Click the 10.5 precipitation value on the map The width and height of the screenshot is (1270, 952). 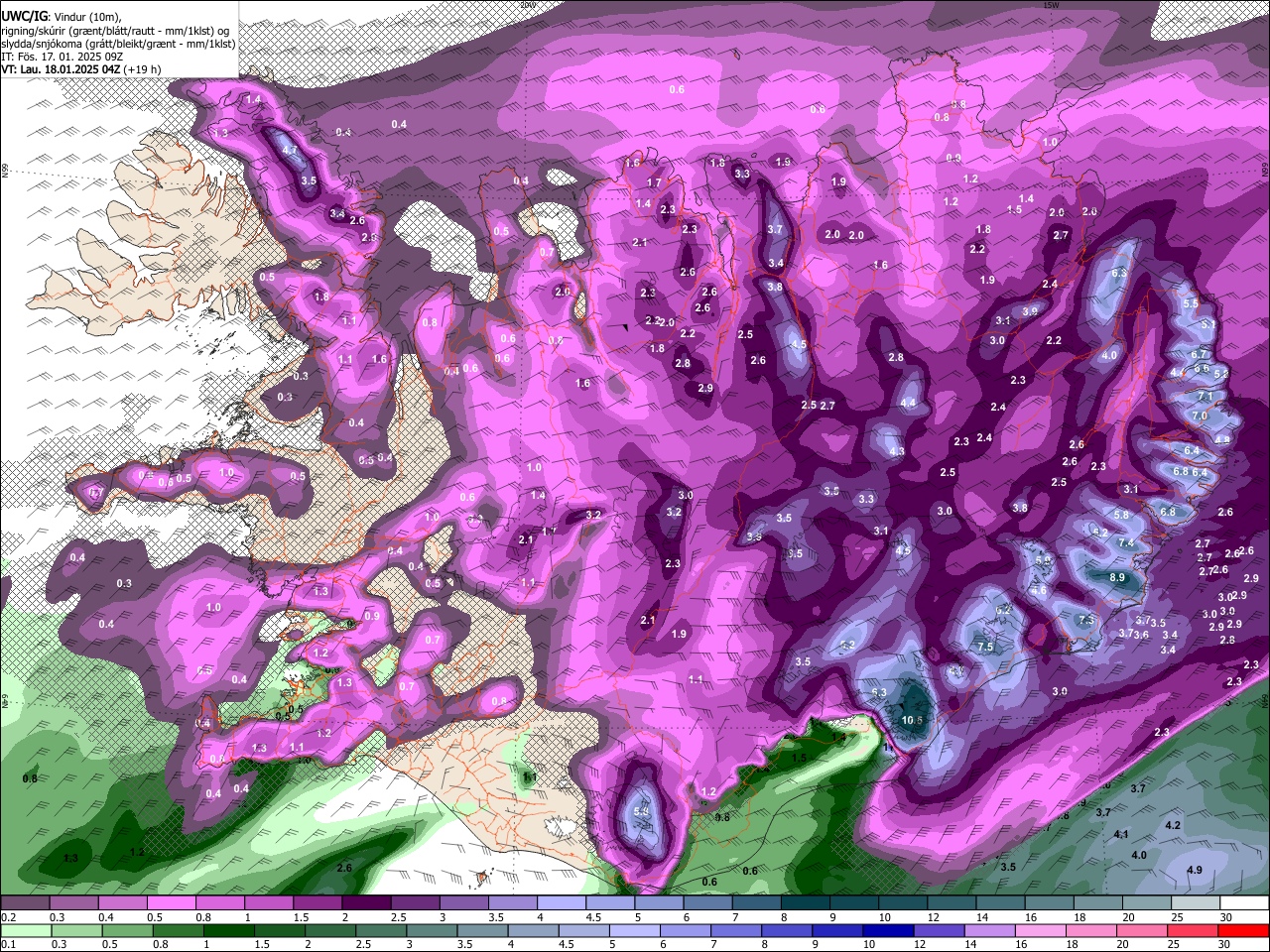(x=913, y=720)
